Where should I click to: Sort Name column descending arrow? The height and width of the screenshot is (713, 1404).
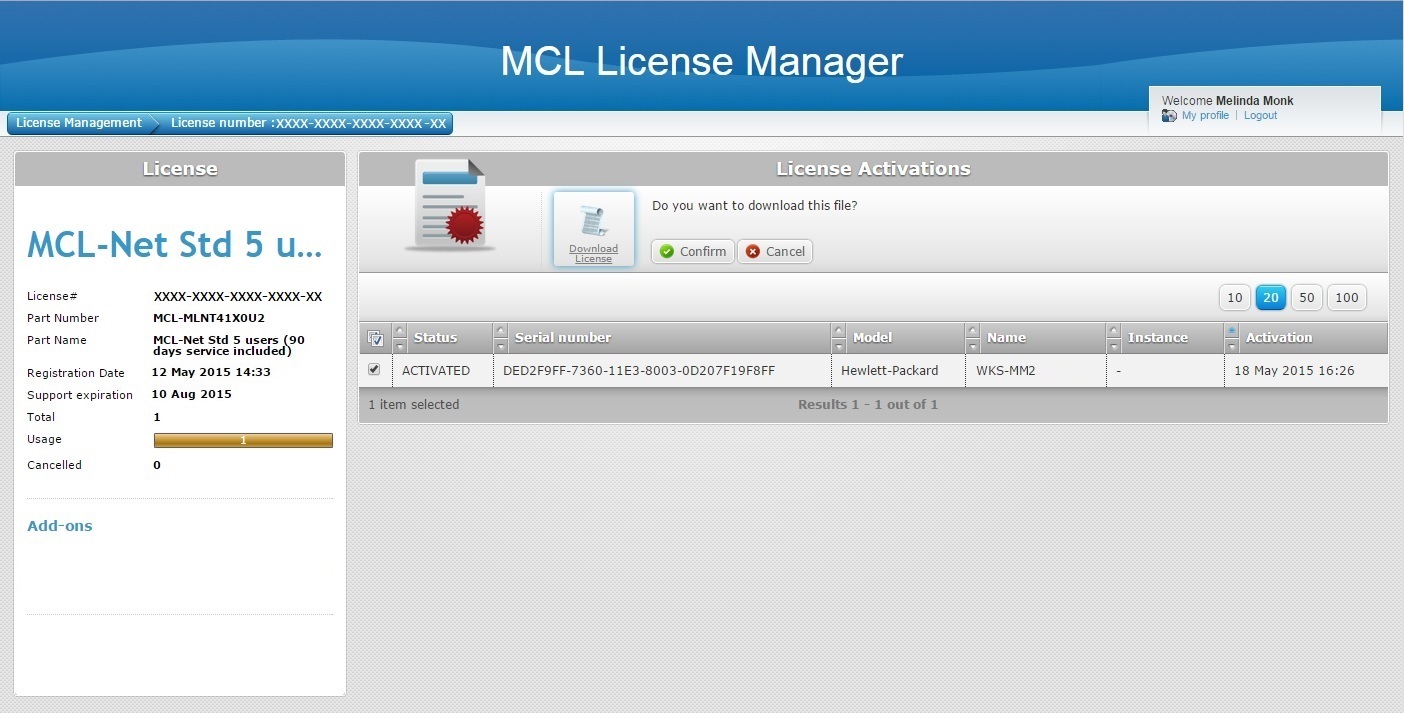[973, 346]
